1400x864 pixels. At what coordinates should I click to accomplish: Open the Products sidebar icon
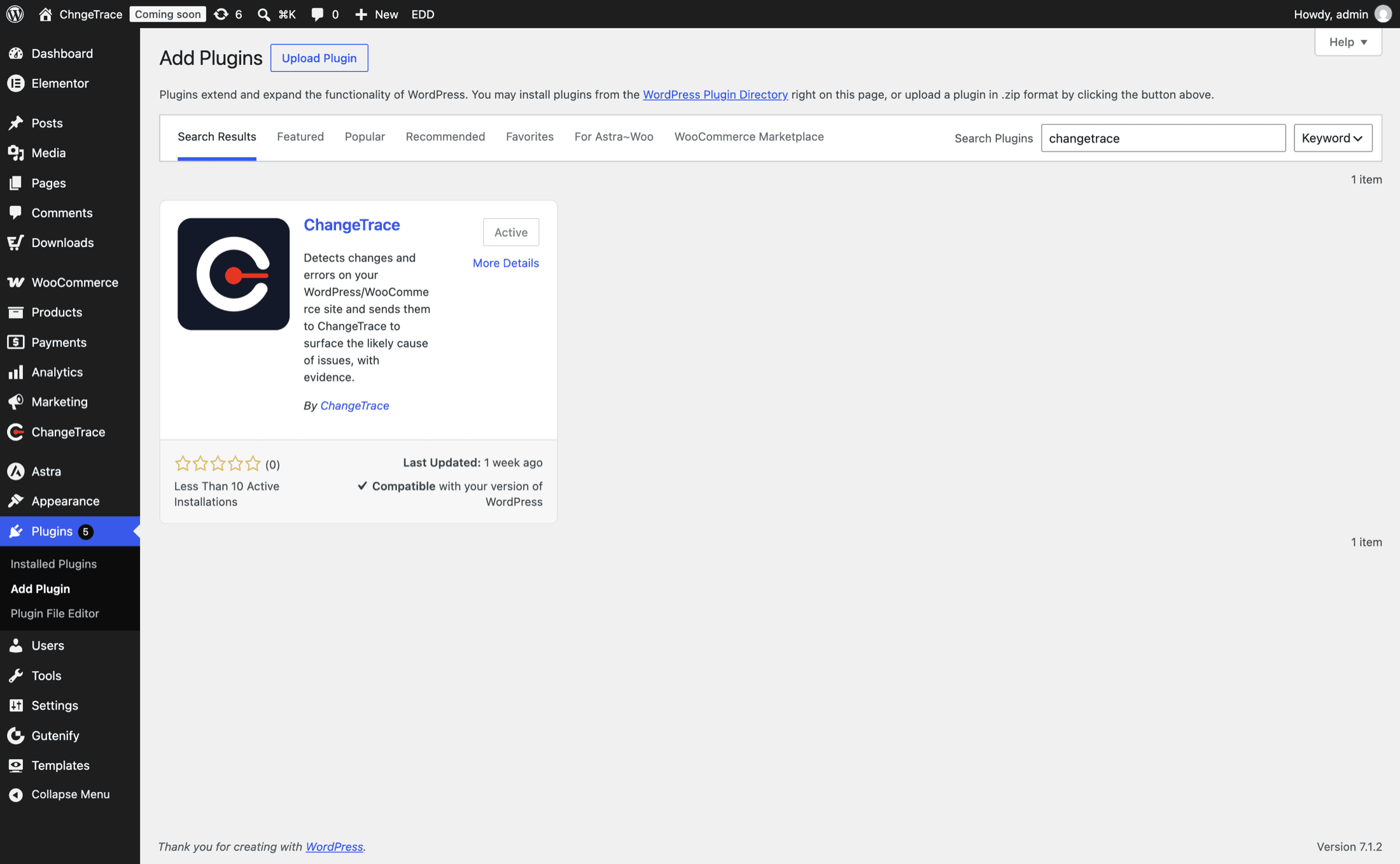click(x=16, y=312)
